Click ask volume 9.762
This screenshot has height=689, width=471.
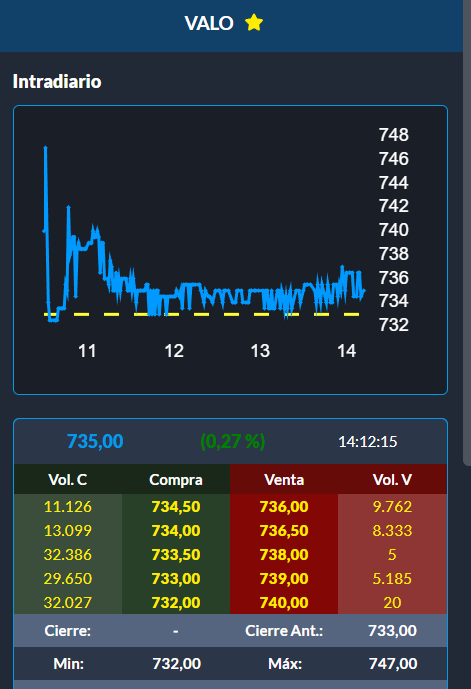click(x=392, y=507)
